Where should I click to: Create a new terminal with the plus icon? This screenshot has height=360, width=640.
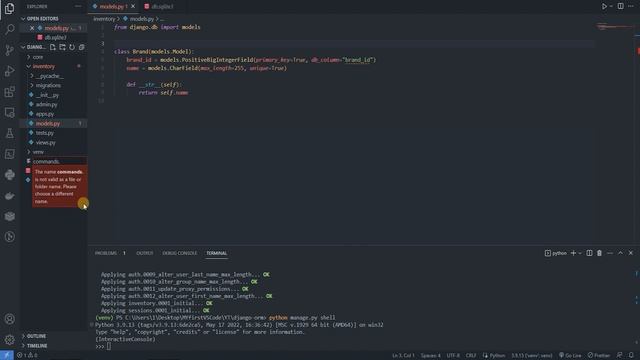(573, 253)
